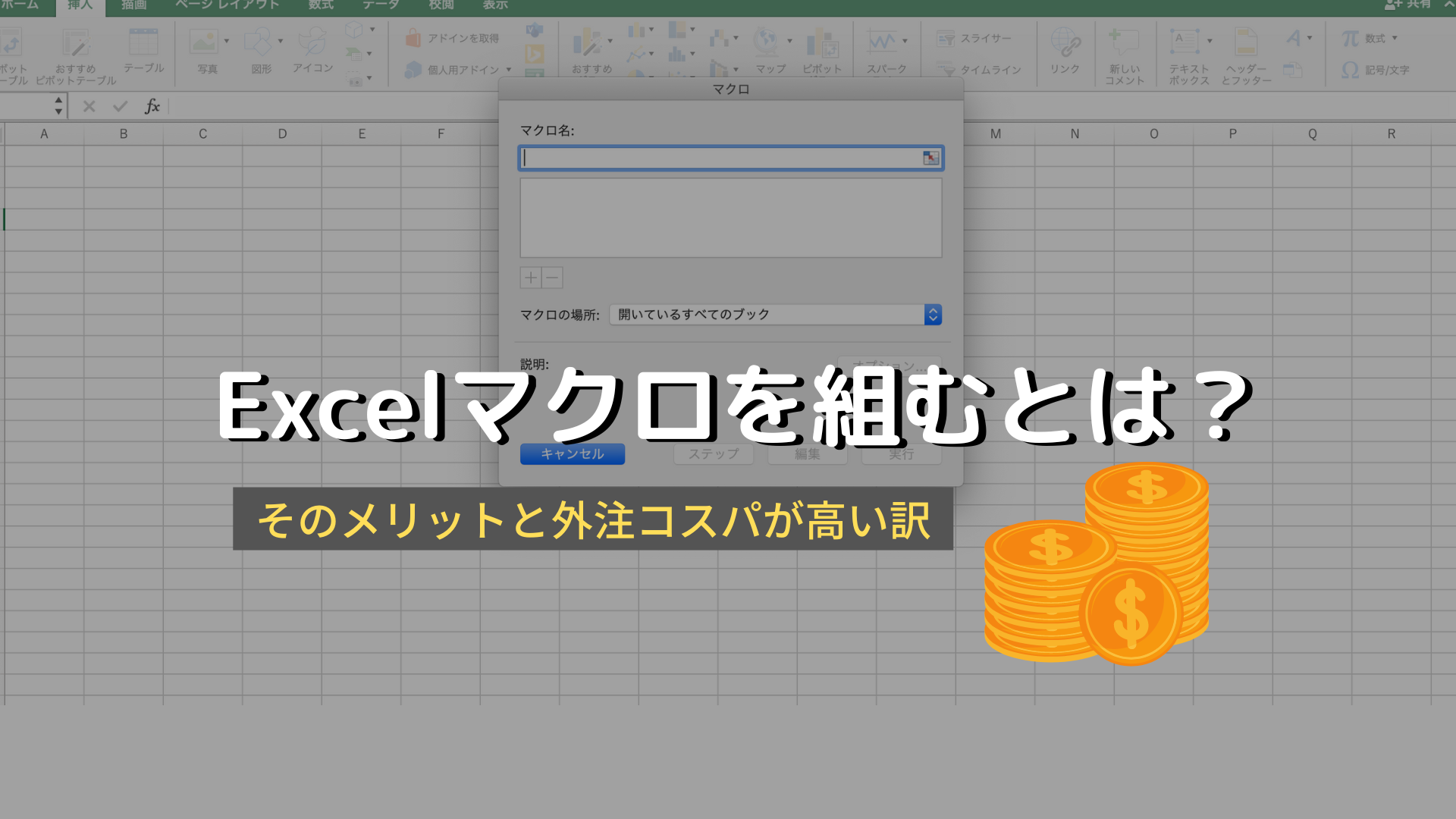
Task: Open the 3D models dropdown arrow
Action: pos(372,30)
